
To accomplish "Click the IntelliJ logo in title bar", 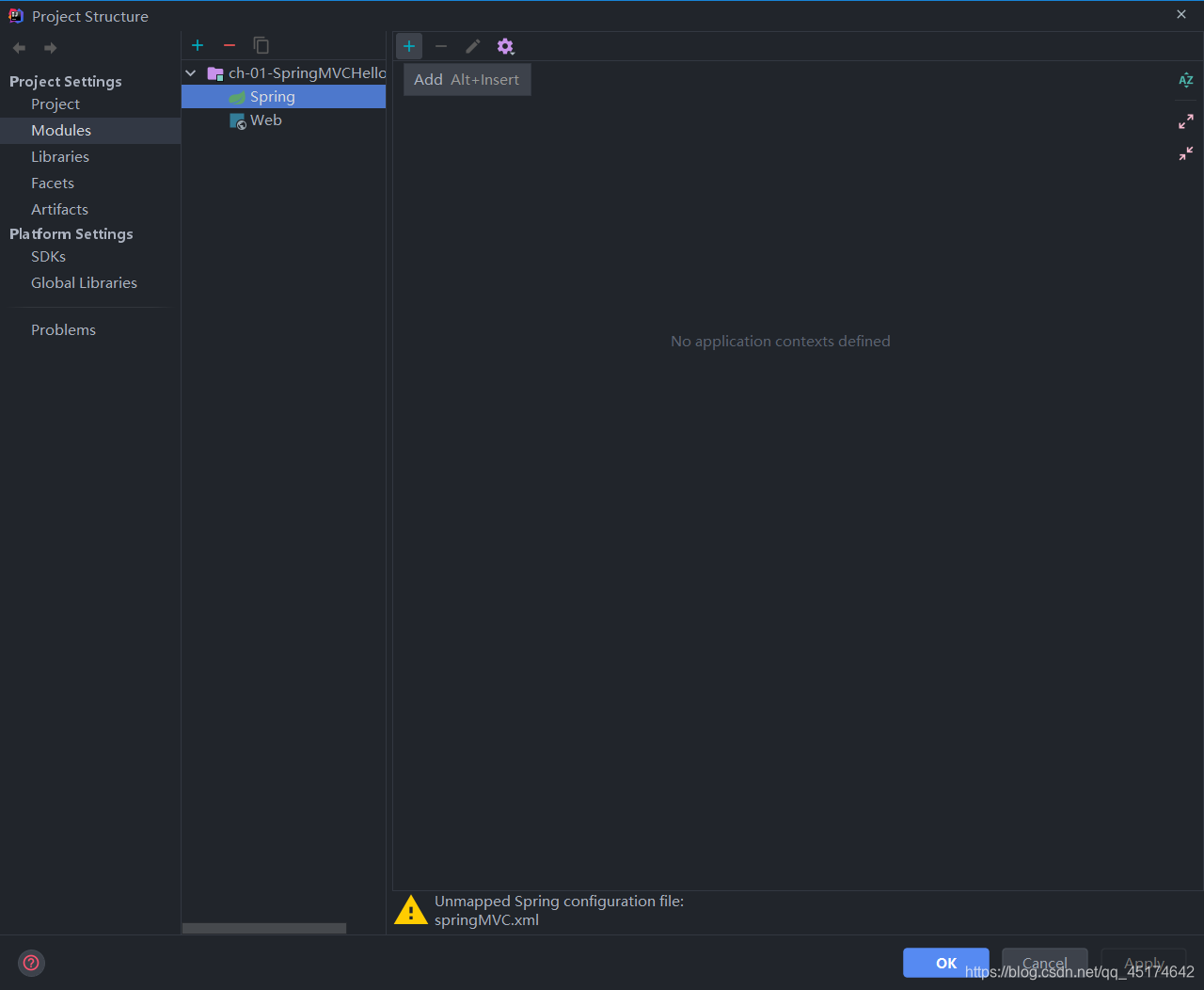I will [16, 16].
